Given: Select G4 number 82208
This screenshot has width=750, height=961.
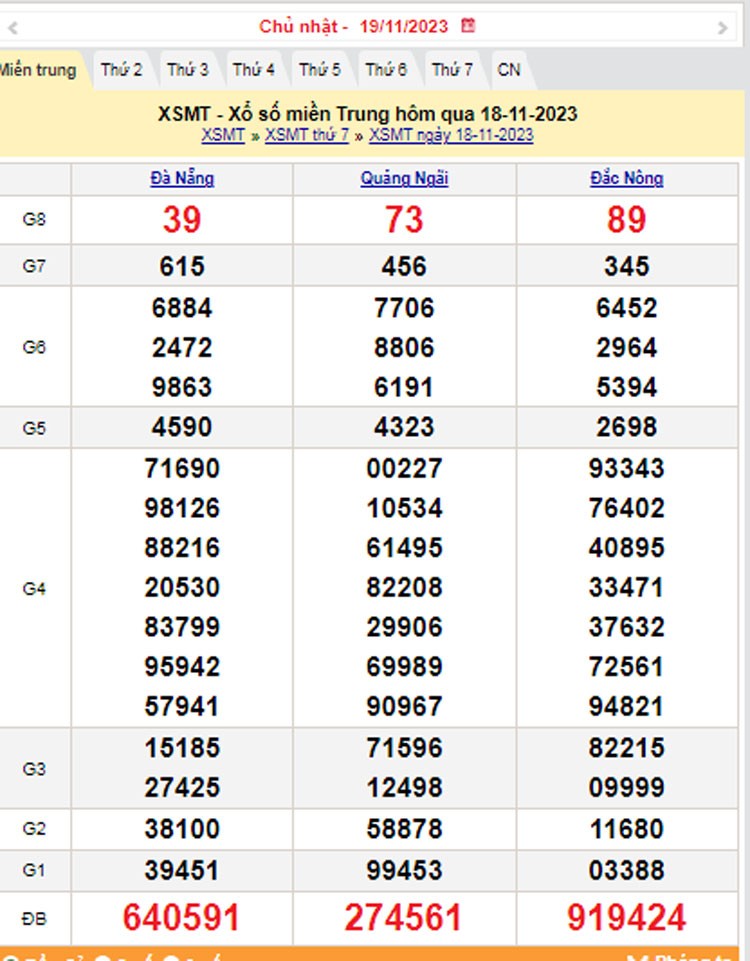Looking at the screenshot, I should (404, 588).
